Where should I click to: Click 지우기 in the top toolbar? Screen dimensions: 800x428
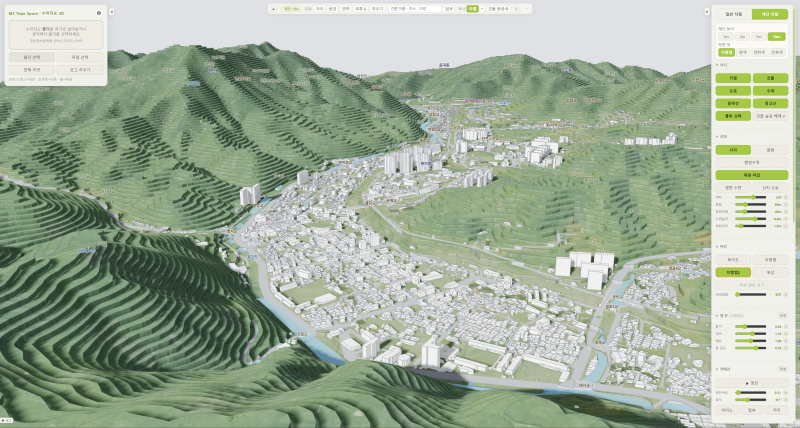point(378,9)
